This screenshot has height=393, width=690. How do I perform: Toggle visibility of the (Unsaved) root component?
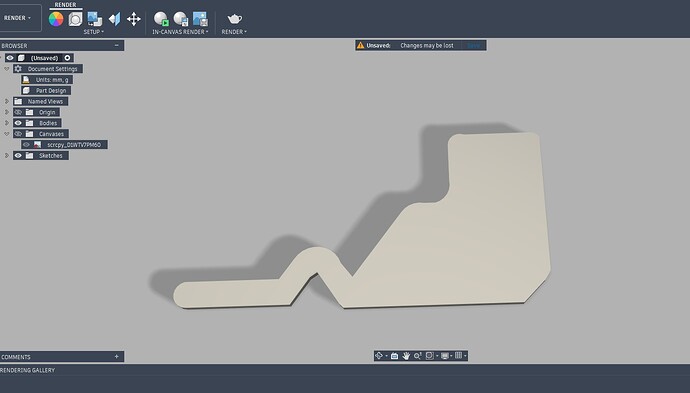(x=10, y=58)
